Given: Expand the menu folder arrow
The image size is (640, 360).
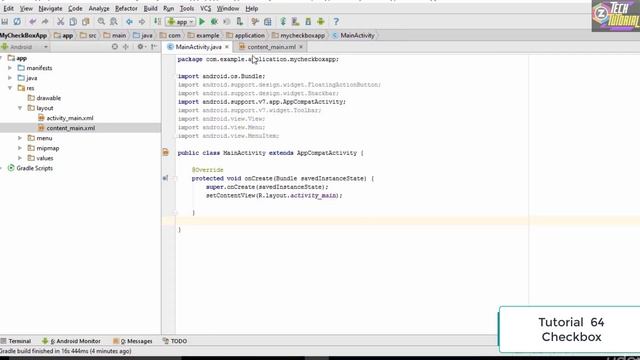Looking at the screenshot, I should coord(20,138).
